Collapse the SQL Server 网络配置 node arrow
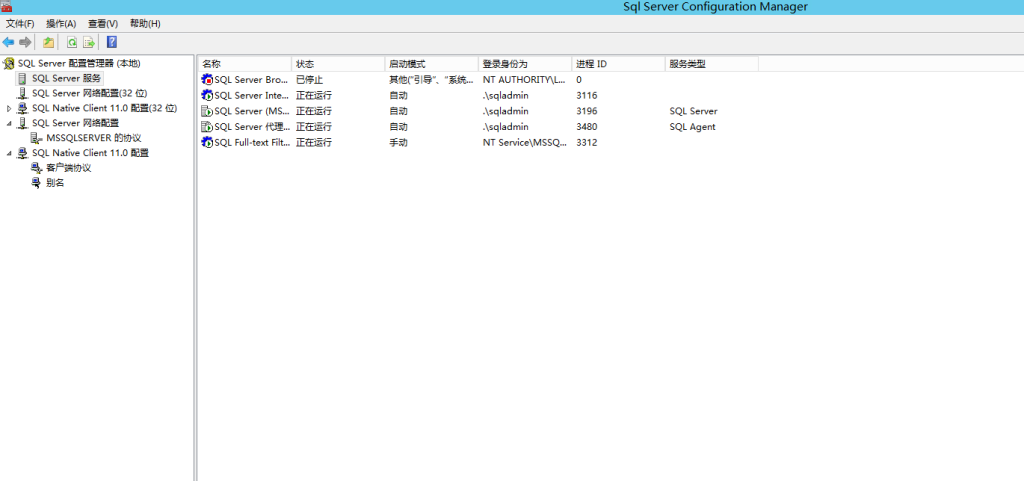 pos(9,123)
